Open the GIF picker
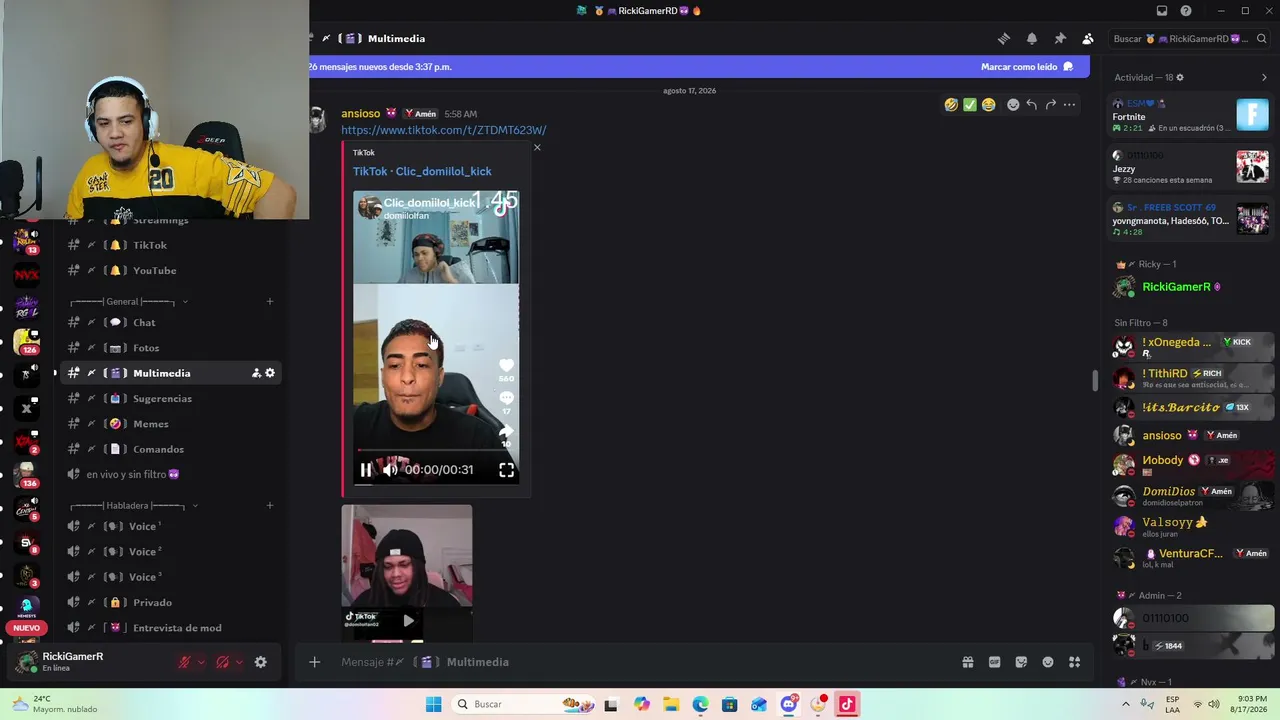The image size is (1280, 720). 995,662
